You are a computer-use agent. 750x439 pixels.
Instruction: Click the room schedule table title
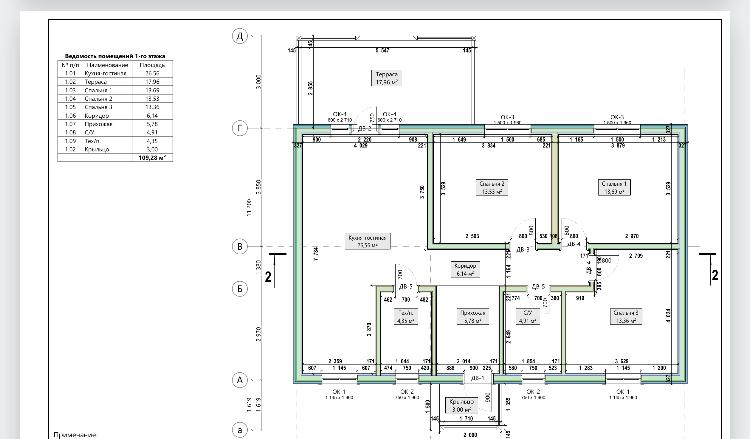tap(115, 56)
